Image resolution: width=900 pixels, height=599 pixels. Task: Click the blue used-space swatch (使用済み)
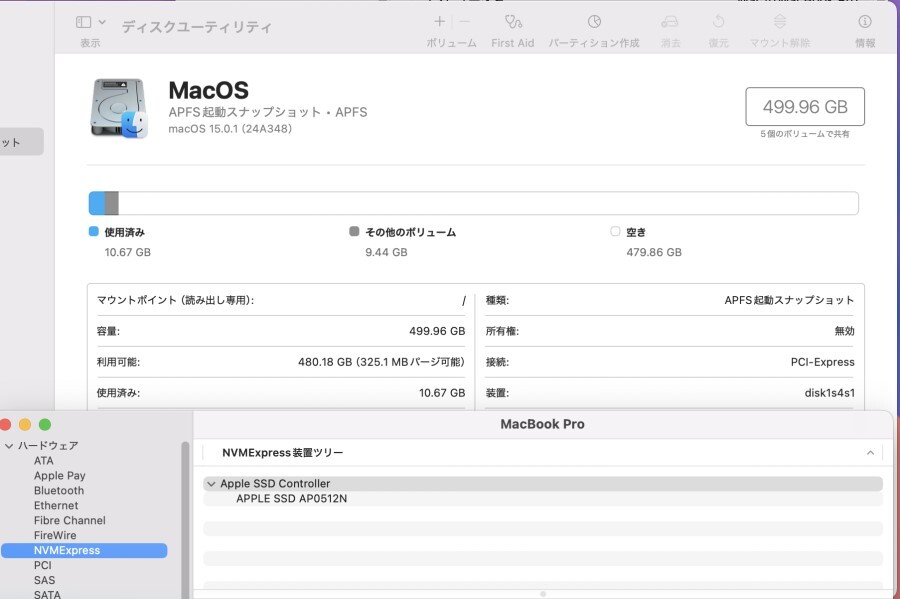(x=94, y=231)
